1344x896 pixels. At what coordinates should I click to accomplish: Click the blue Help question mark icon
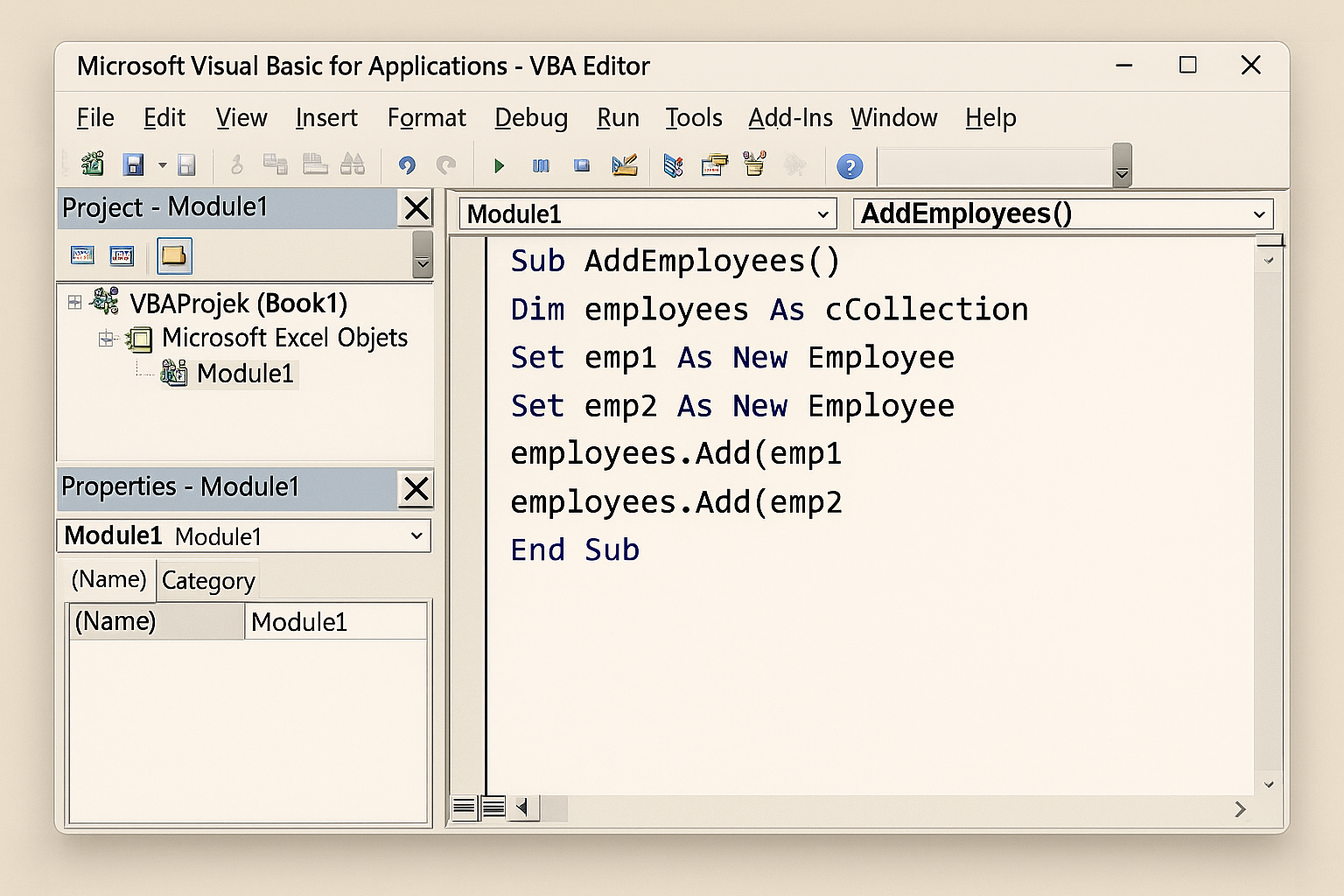tap(850, 166)
